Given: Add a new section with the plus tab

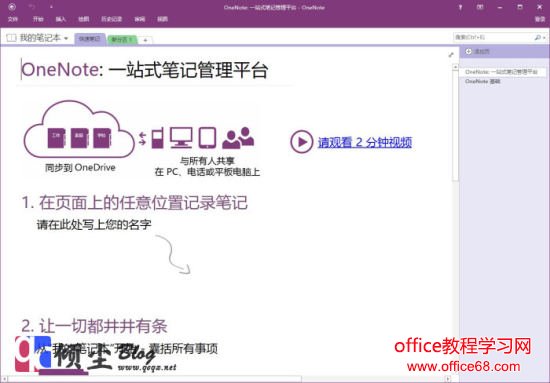Looking at the screenshot, I should tap(145, 40).
